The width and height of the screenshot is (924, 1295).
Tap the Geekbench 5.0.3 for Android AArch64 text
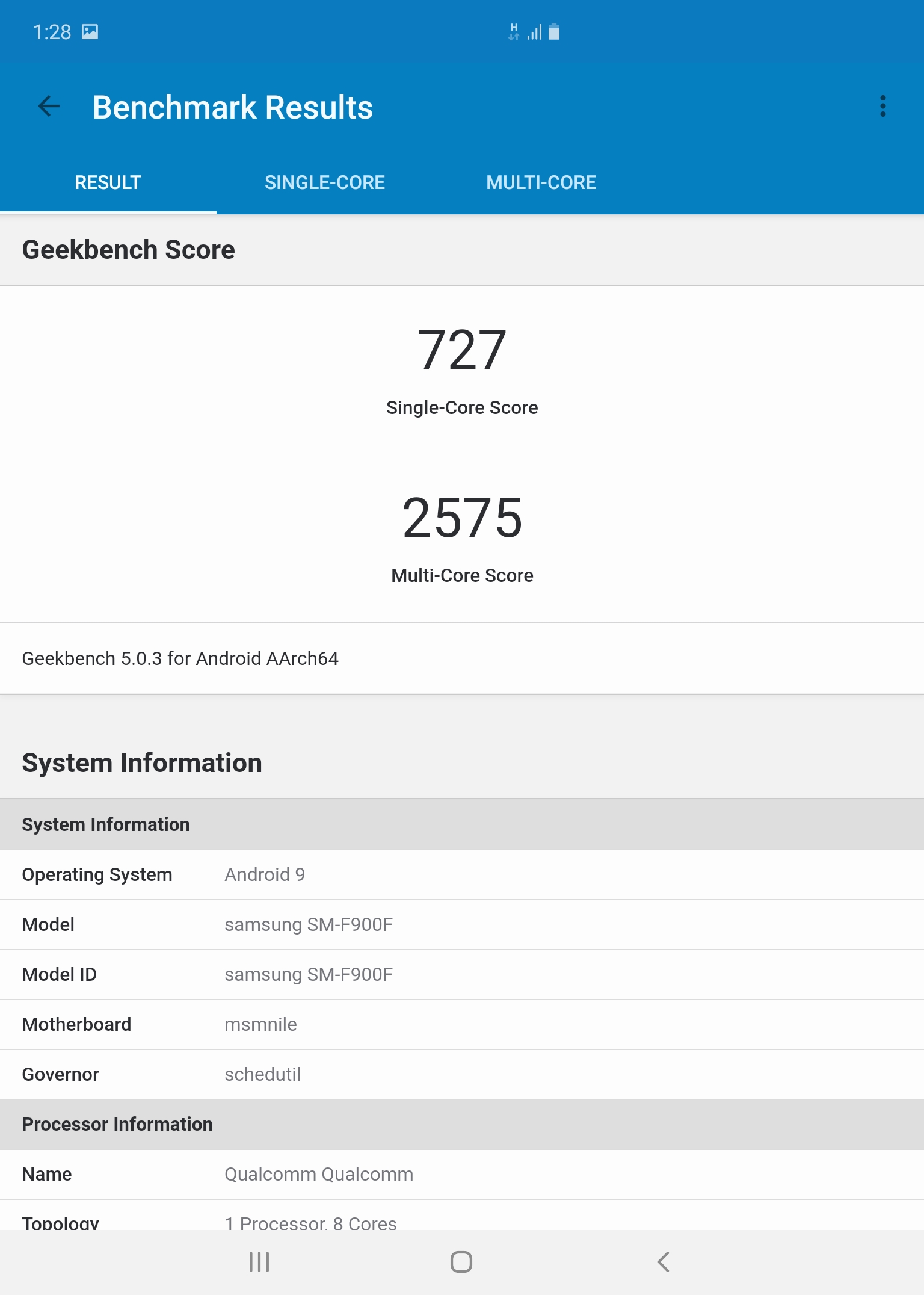180,658
